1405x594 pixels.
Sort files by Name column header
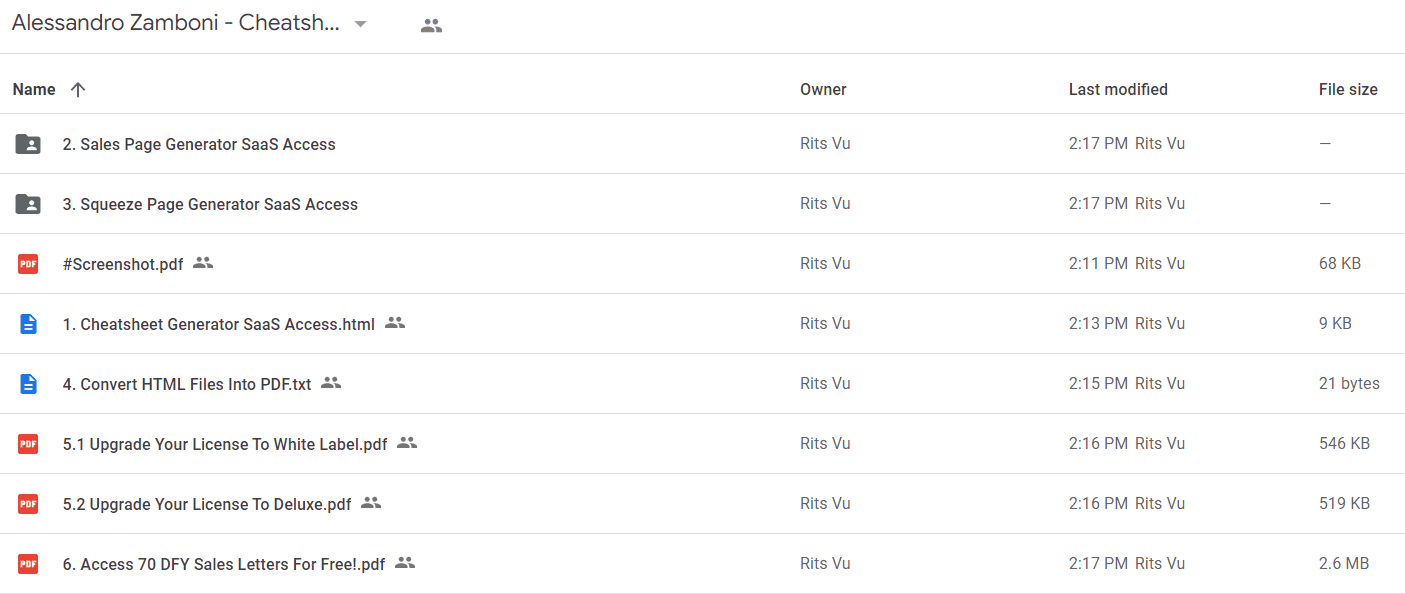[x=34, y=89]
